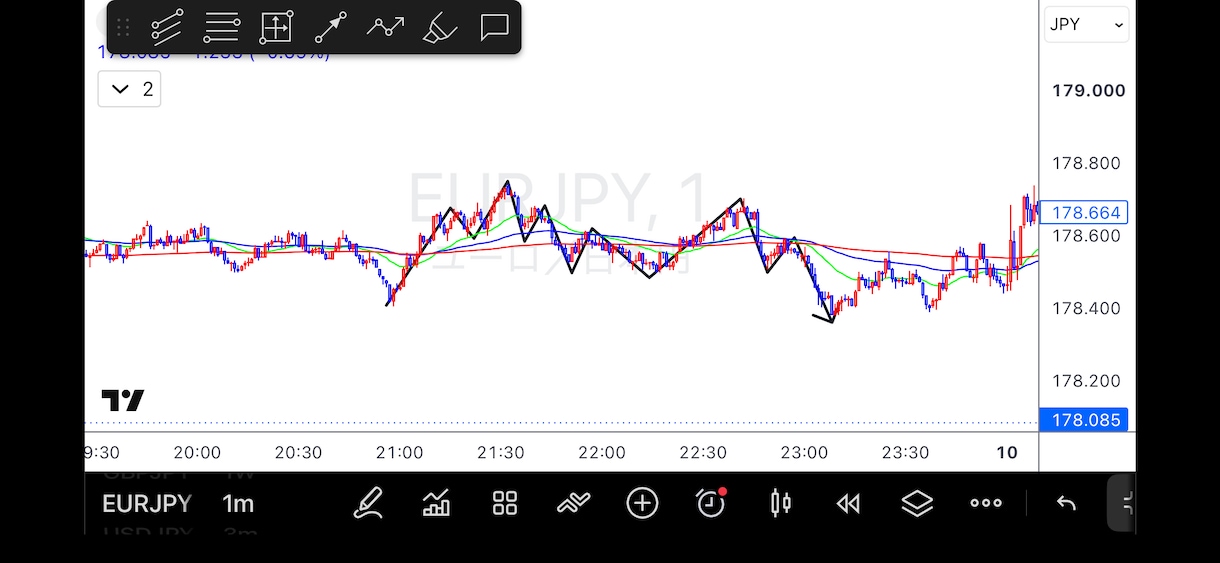Create an alert with clock icon
This screenshot has height=563, width=1220.
point(710,503)
